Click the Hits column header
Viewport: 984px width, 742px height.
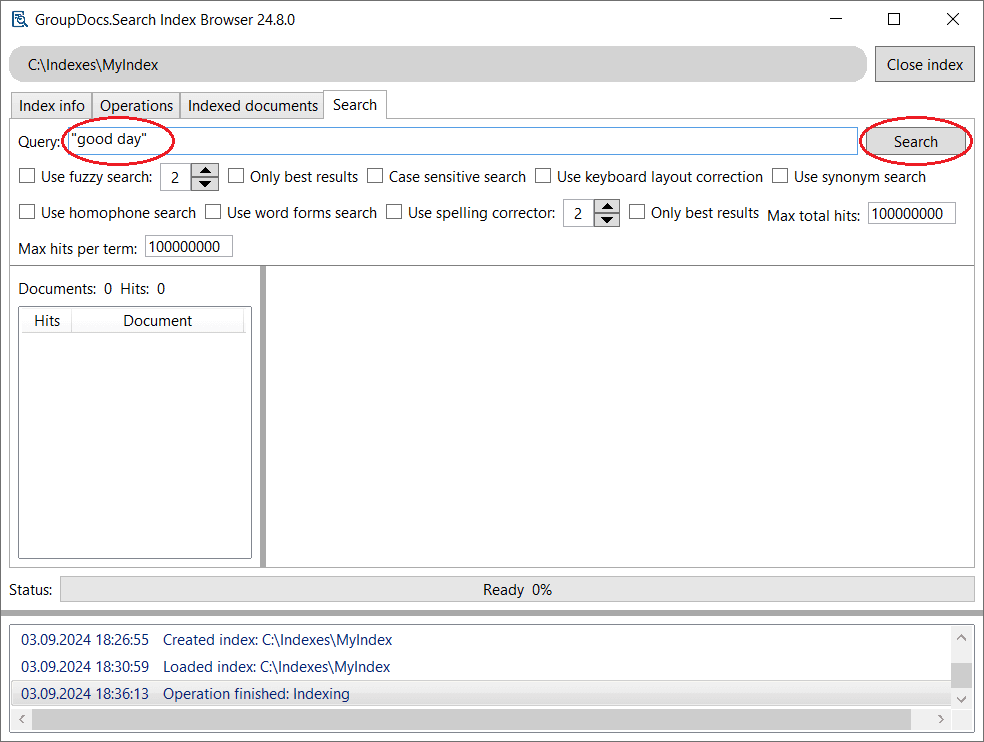[47, 321]
